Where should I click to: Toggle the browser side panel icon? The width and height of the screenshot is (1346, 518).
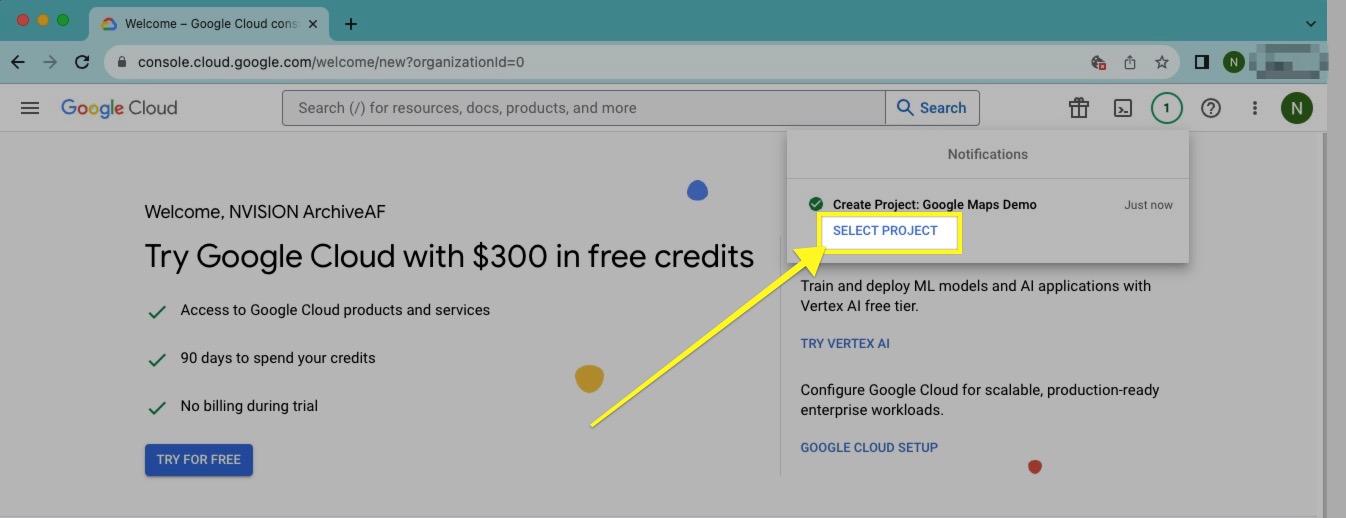click(x=1202, y=62)
